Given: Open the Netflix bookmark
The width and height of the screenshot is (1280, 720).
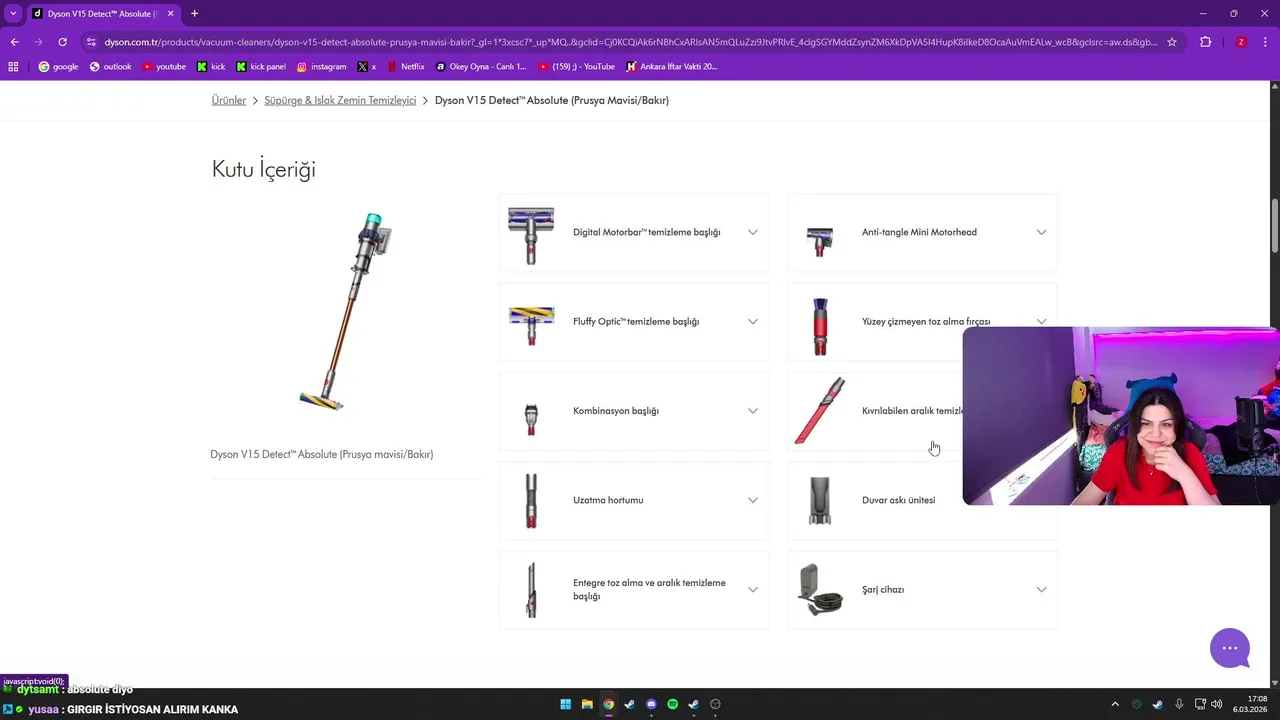Looking at the screenshot, I should pyautogui.click(x=405, y=67).
